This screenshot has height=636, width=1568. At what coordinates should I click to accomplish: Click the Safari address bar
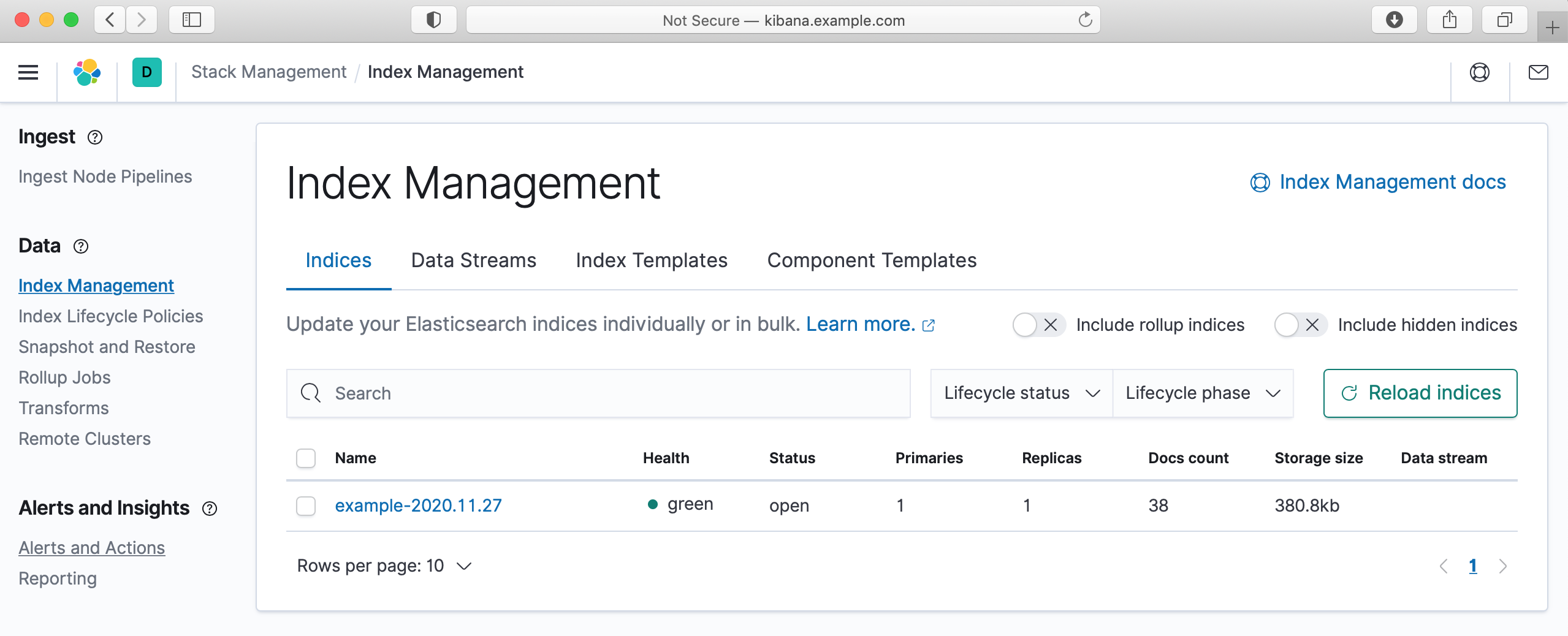pos(783,20)
